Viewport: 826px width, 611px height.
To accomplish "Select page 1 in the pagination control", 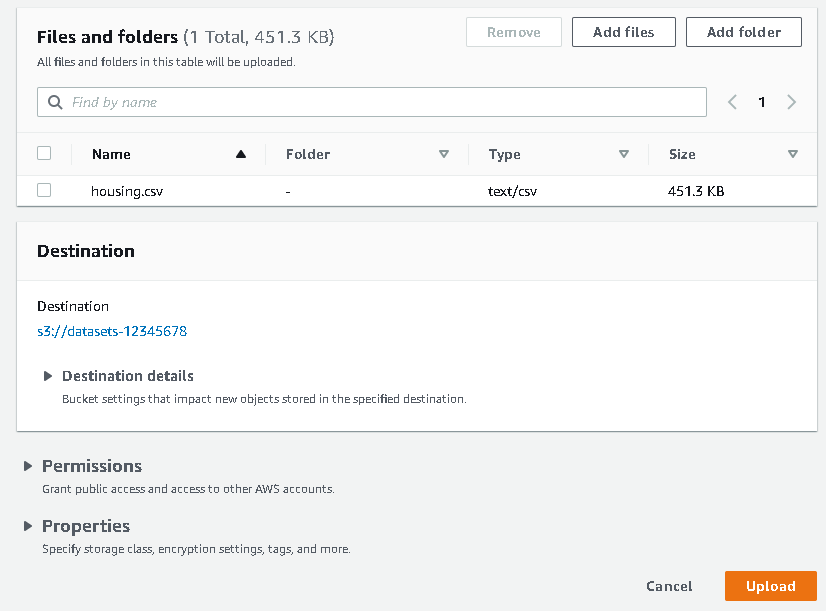I will [761, 102].
